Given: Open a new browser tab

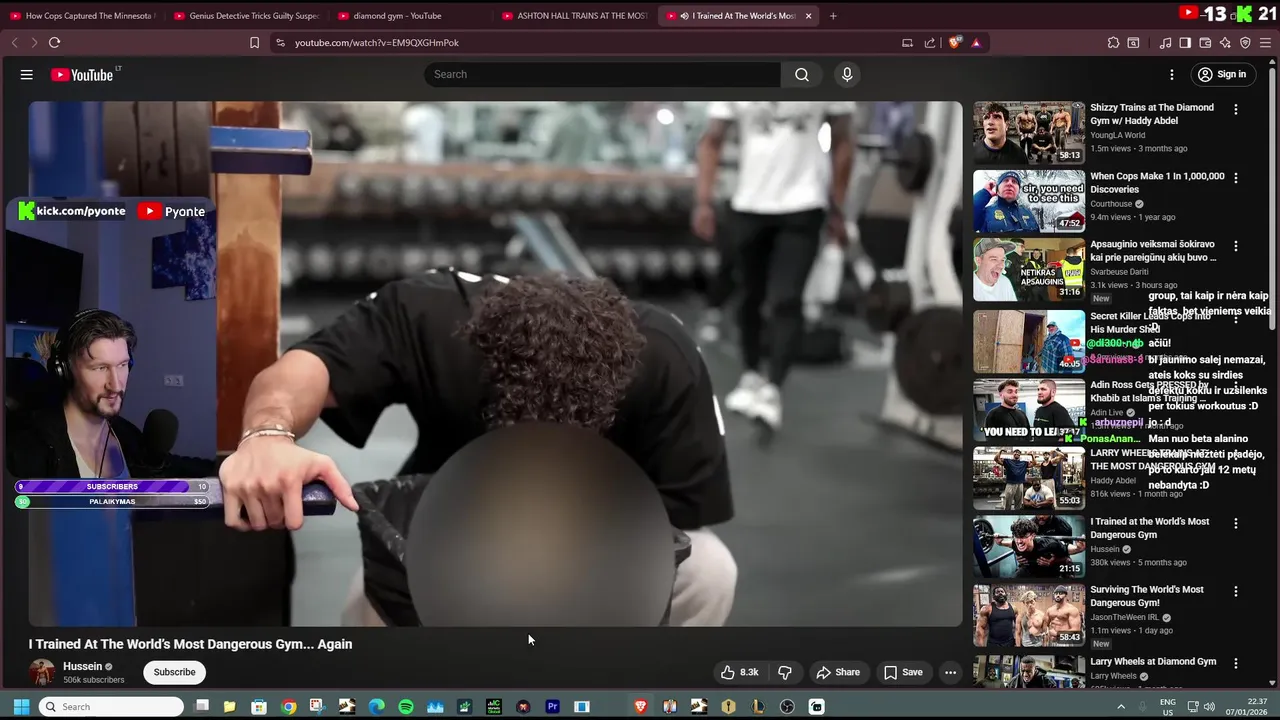Looking at the screenshot, I should click(833, 16).
